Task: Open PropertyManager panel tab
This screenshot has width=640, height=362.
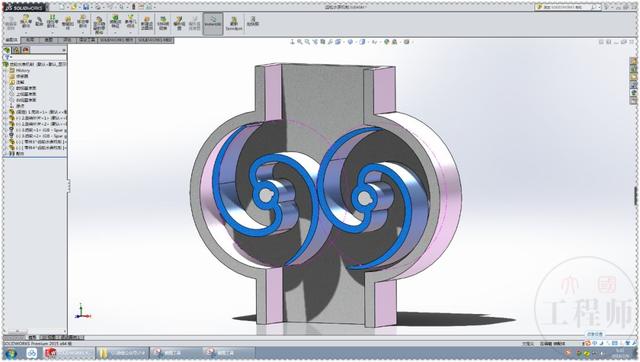Action: coord(16,50)
